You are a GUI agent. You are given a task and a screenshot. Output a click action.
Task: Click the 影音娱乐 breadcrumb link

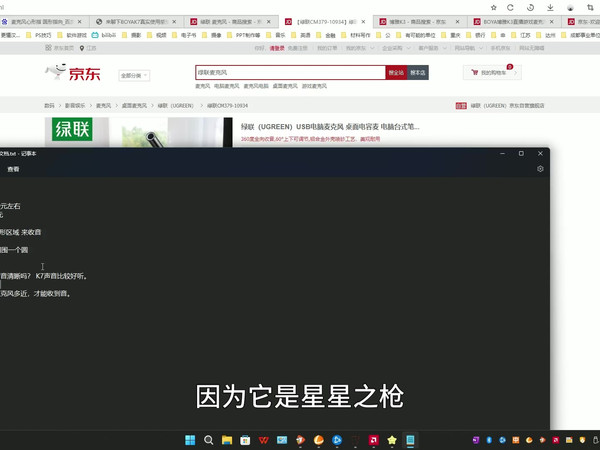point(75,106)
